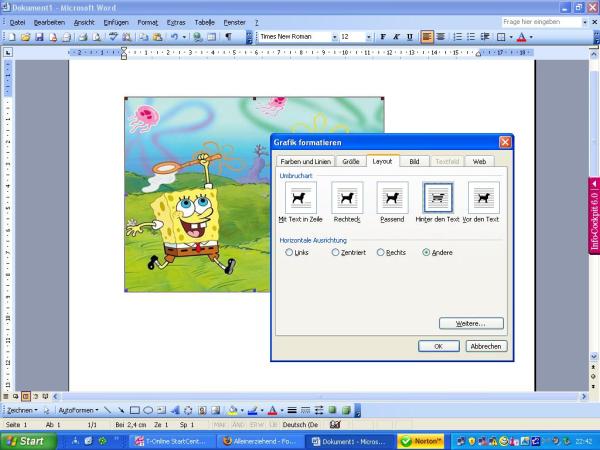Click the font color 'A' button
600x450 pixels.
[x=520, y=37]
